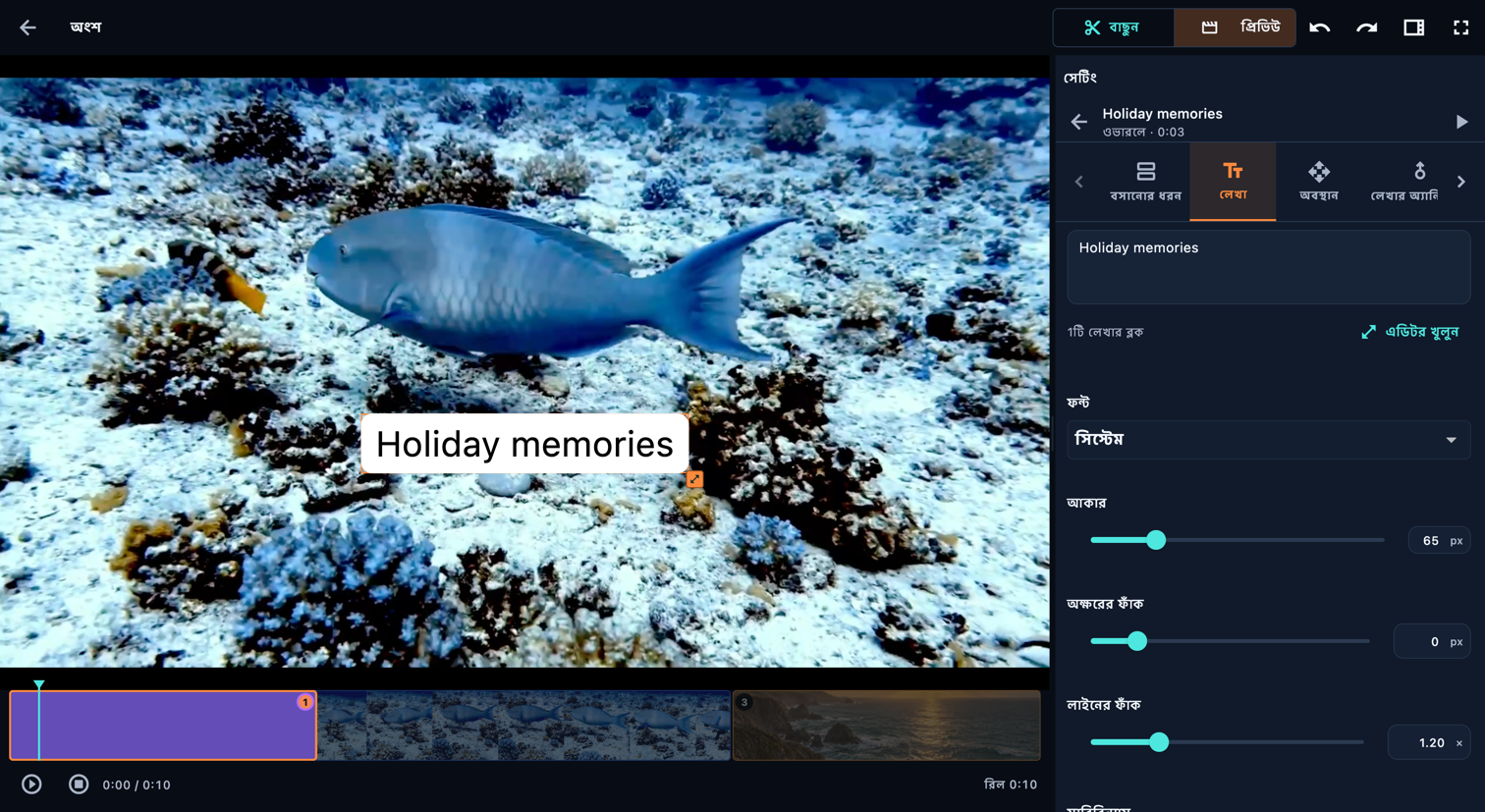Click the লাইনের ফাঁক value field showing 1.20
The height and width of the screenshot is (812, 1485).
click(1428, 742)
